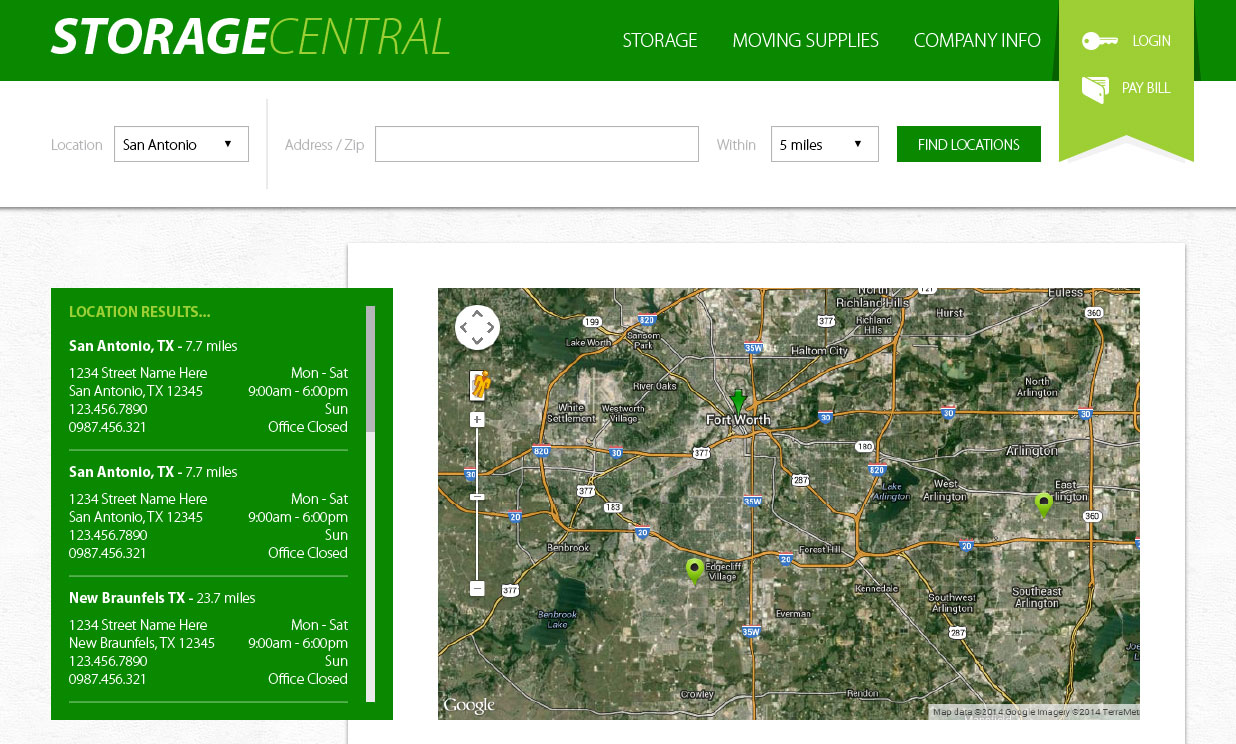1236x744 pixels.
Task: Go to the Company Info menu
Action: (976, 41)
